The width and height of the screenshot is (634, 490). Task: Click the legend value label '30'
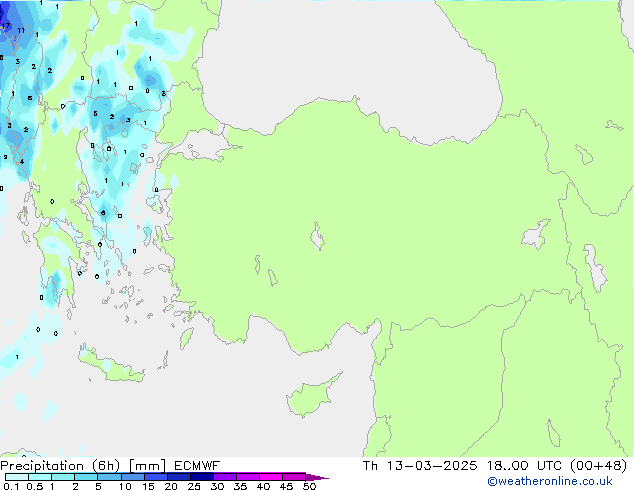tap(217, 486)
